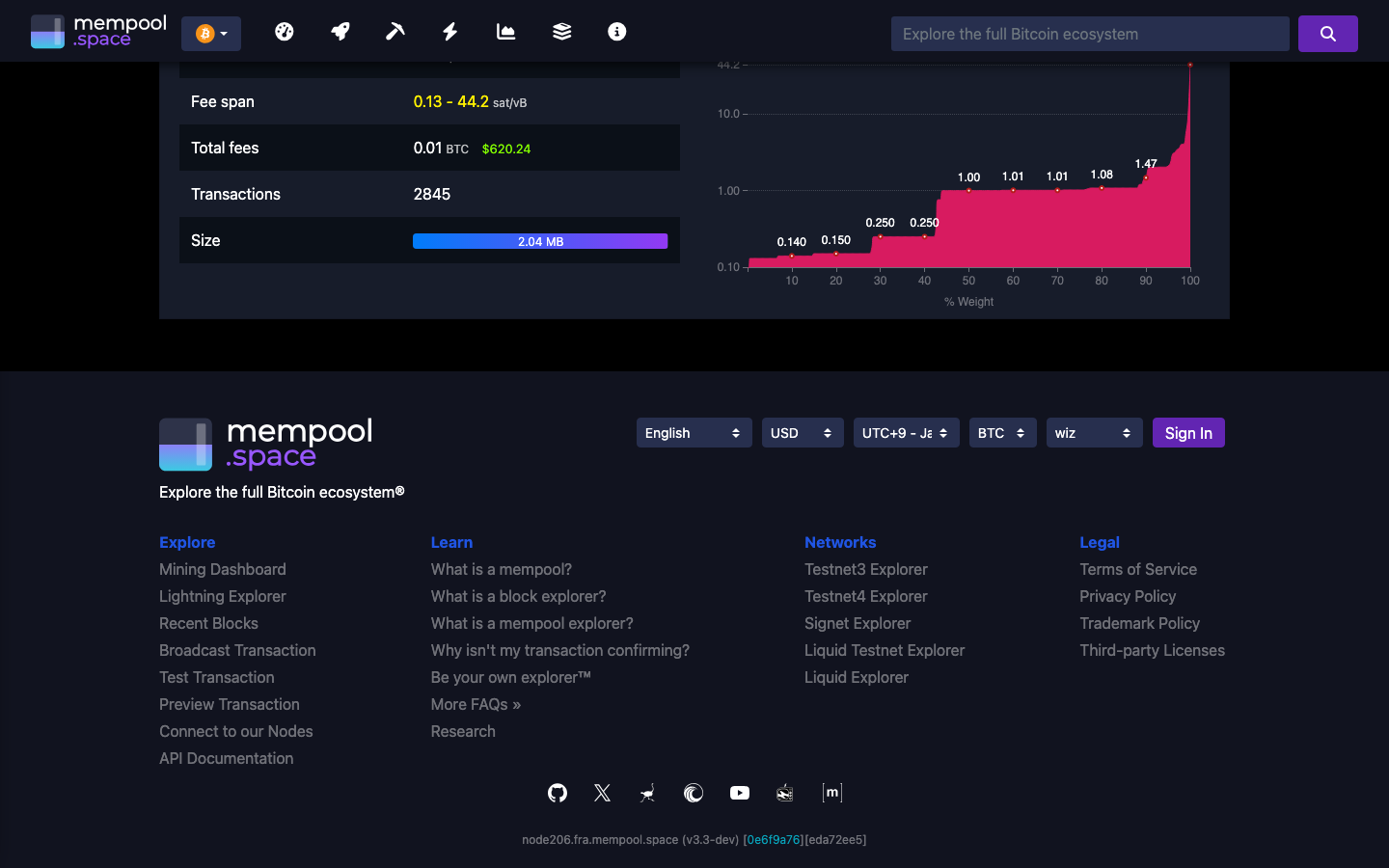This screenshot has height=868, width=1389.
Task: Select the Lightning network lightning bolt icon
Action: pos(449,31)
